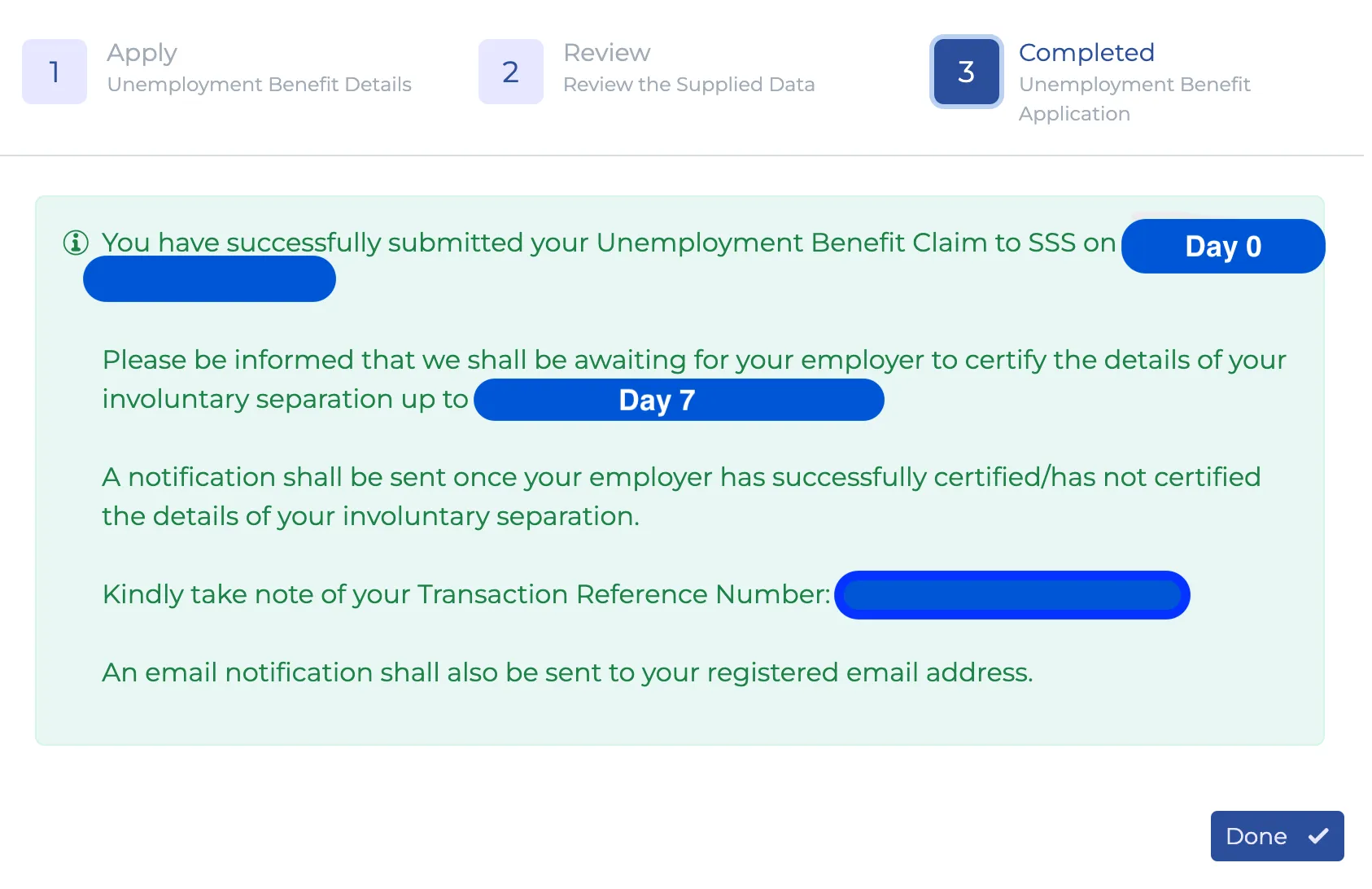Select step 3 number box
Image resolution: width=1372 pixels, height=889 pixels.
[x=967, y=72]
